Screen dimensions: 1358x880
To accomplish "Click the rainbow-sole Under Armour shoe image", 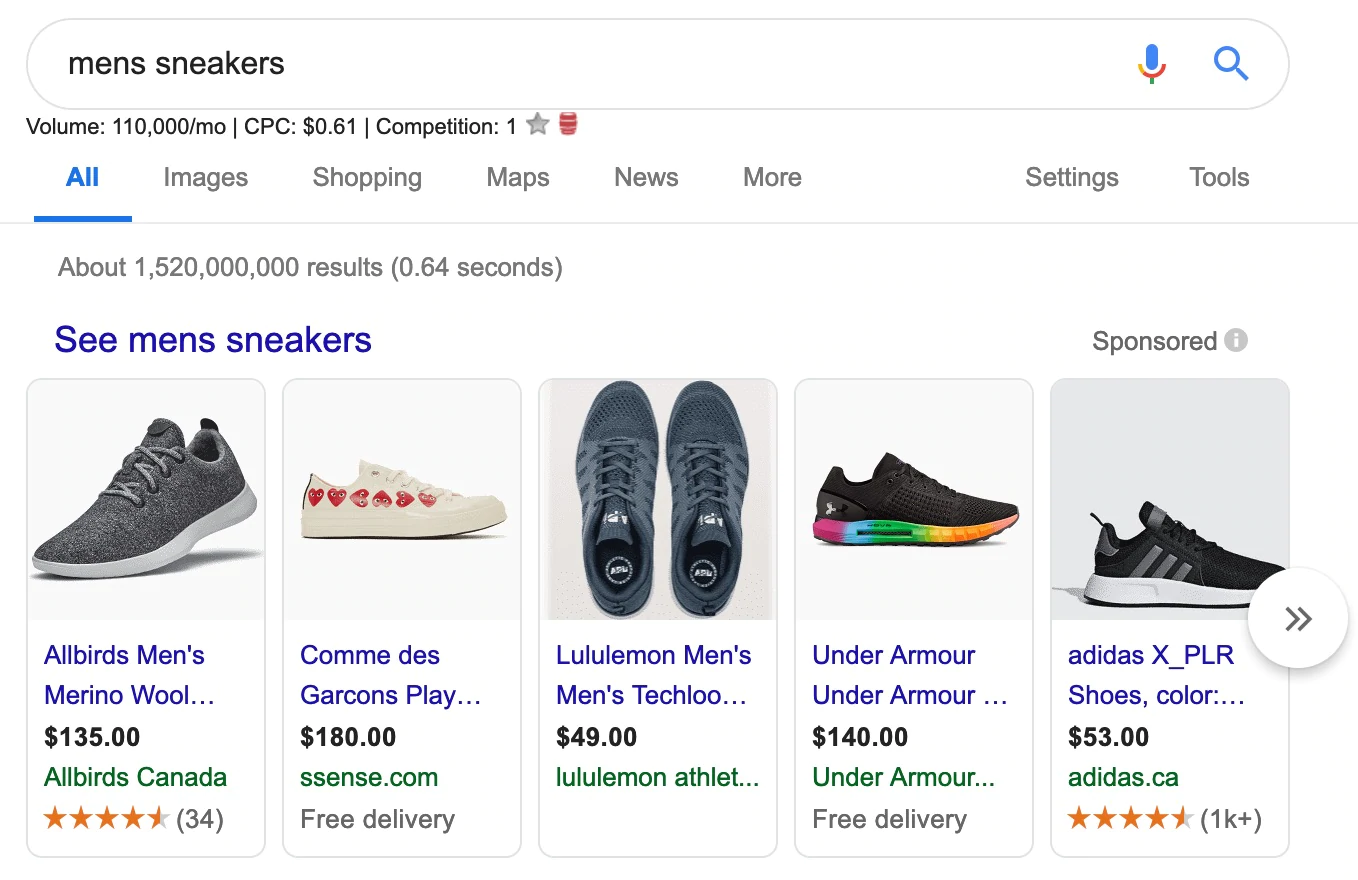I will pos(914,500).
